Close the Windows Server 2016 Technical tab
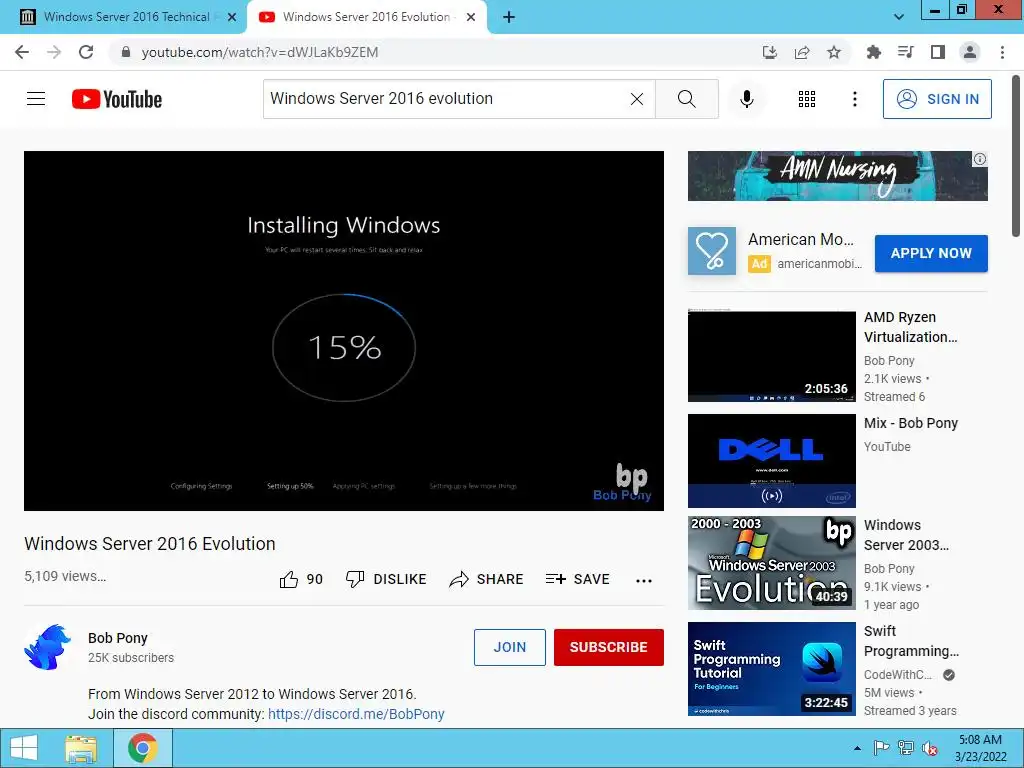Image resolution: width=1024 pixels, height=768 pixels. pos(232,17)
